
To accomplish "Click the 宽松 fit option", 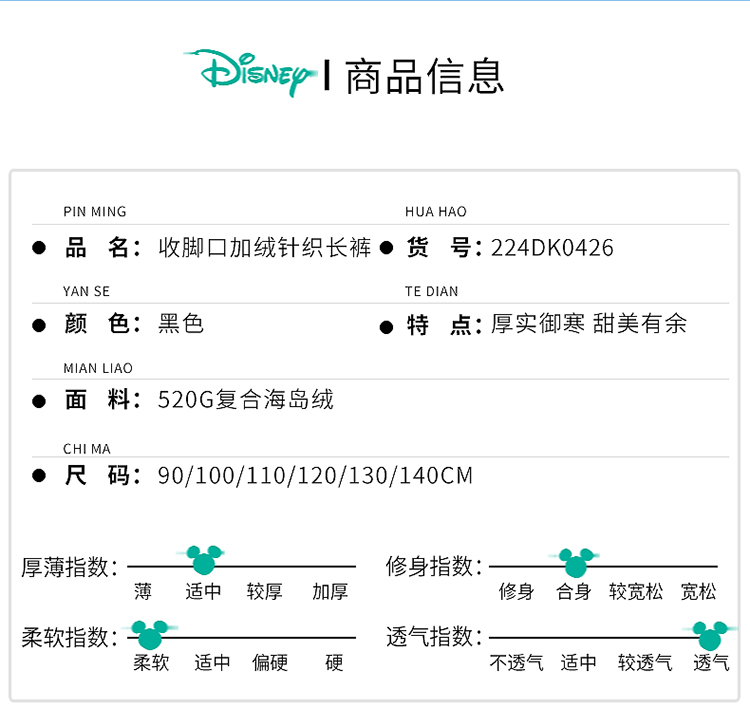I will click(699, 592).
